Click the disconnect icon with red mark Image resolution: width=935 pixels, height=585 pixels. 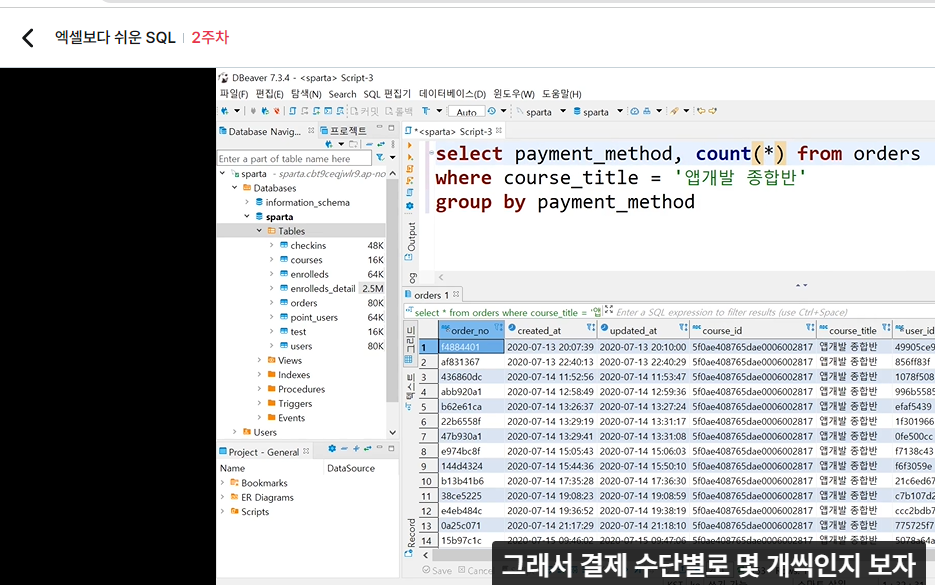[276, 111]
